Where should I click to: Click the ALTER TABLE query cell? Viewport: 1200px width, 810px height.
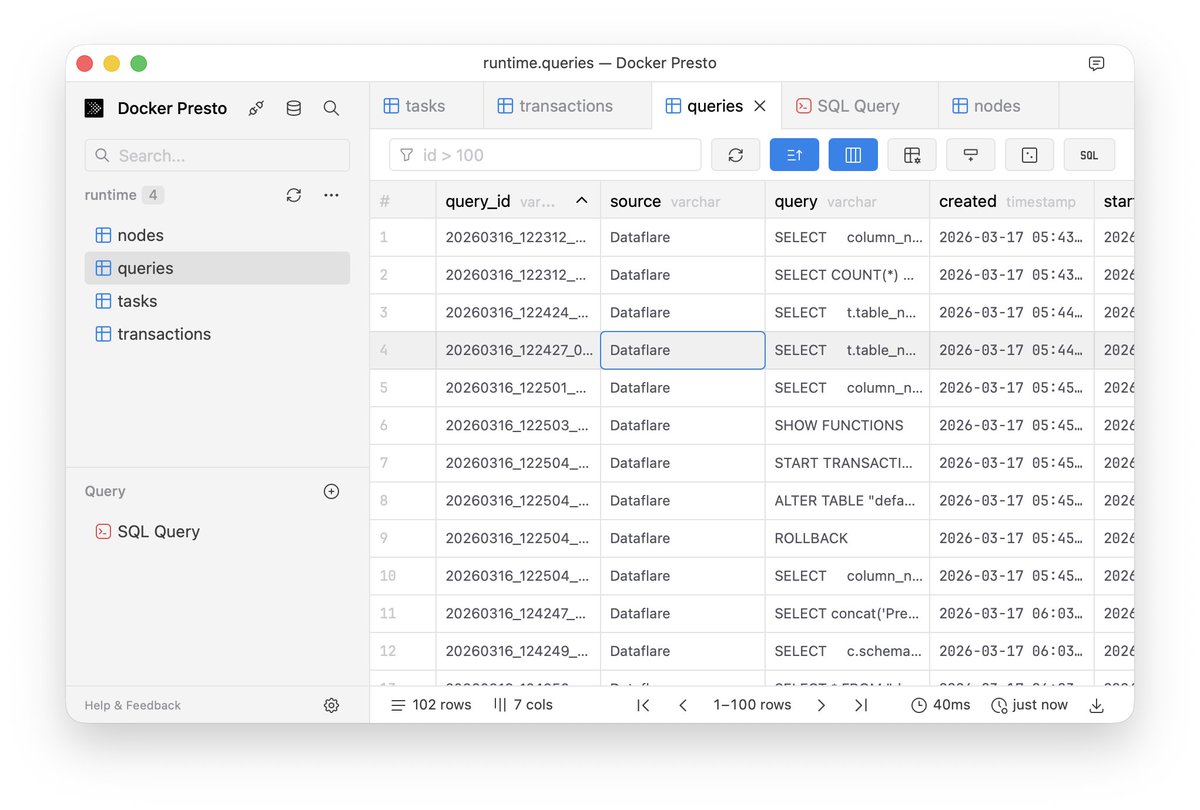click(x=847, y=500)
